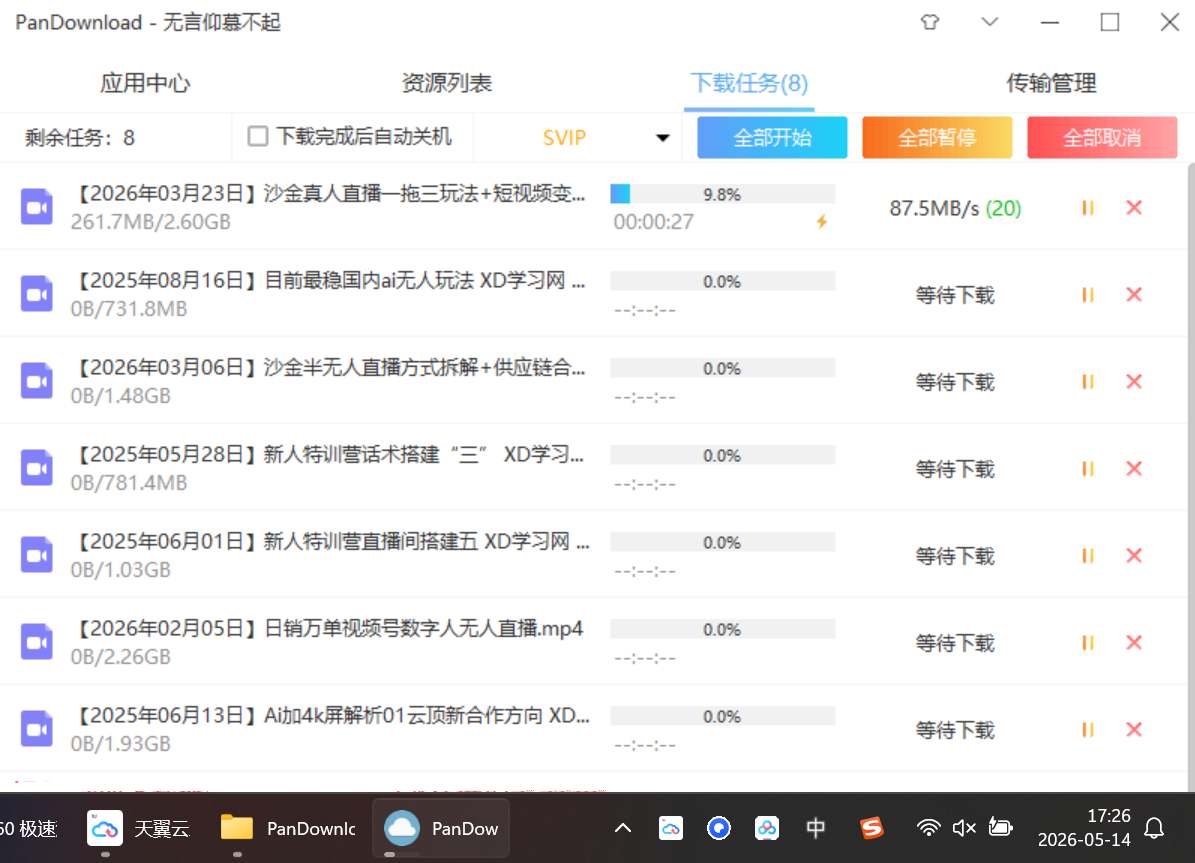The image size is (1195, 863).
Task: Switch to 资源列表 tab
Action: click(x=447, y=82)
